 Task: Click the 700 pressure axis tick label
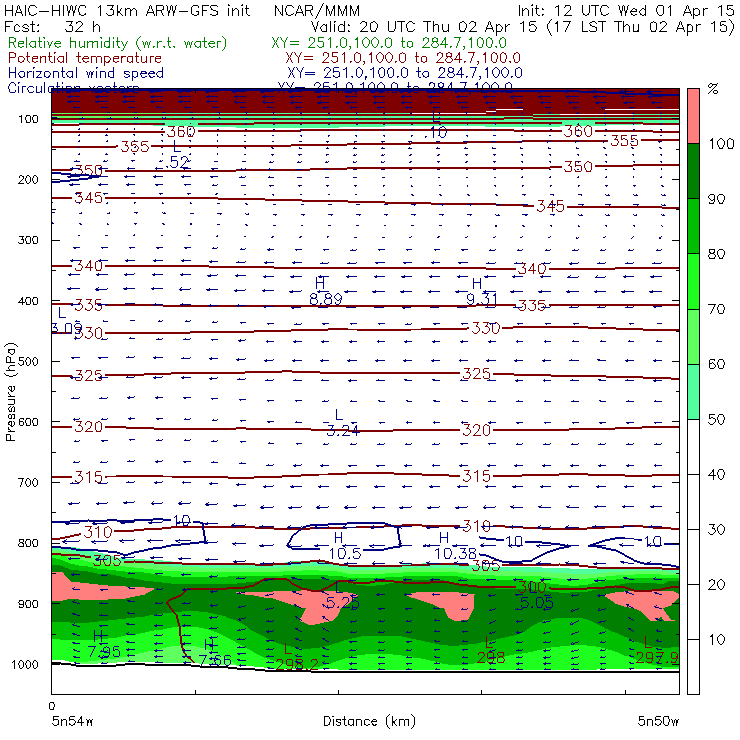[28, 483]
